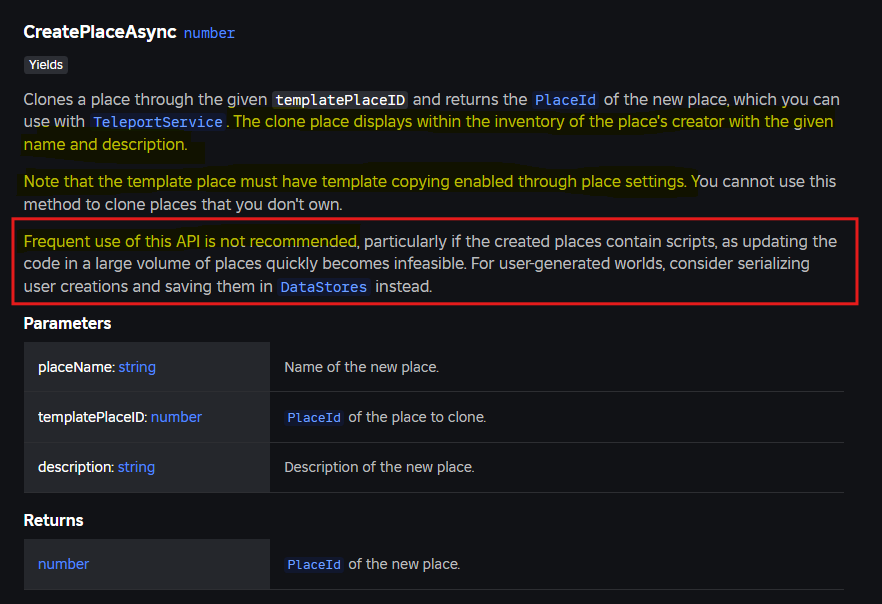Click the placeName parameter name
Screen dimensions: 882x604
point(75,367)
